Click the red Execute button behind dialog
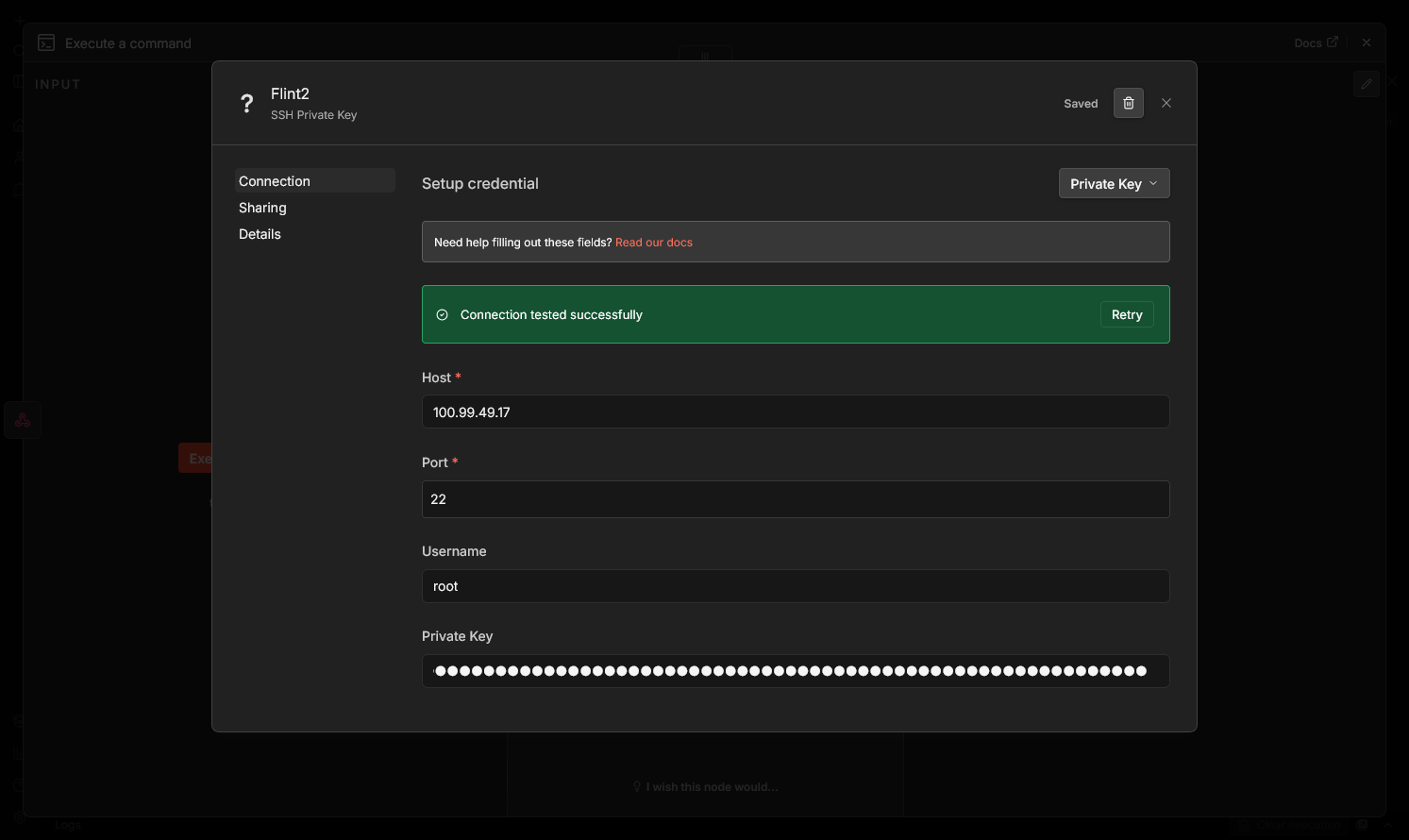This screenshot has width=1409, height=840. click(195, 458)
